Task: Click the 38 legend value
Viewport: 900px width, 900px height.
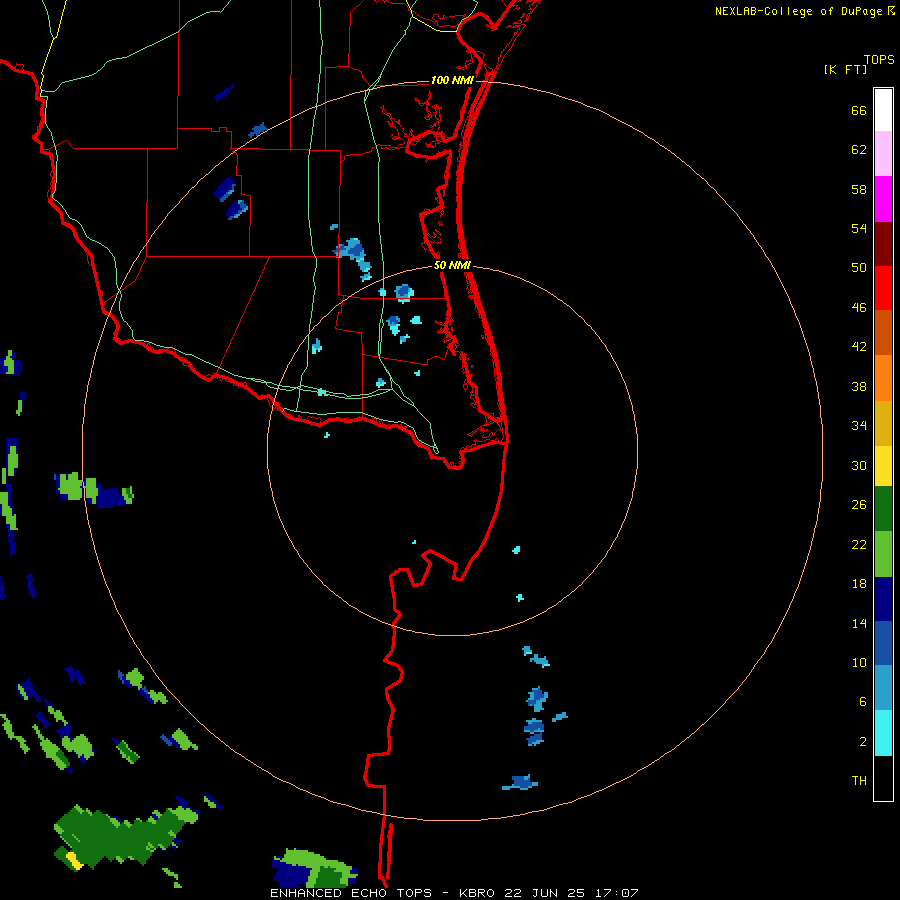Action: coord(859,387)
